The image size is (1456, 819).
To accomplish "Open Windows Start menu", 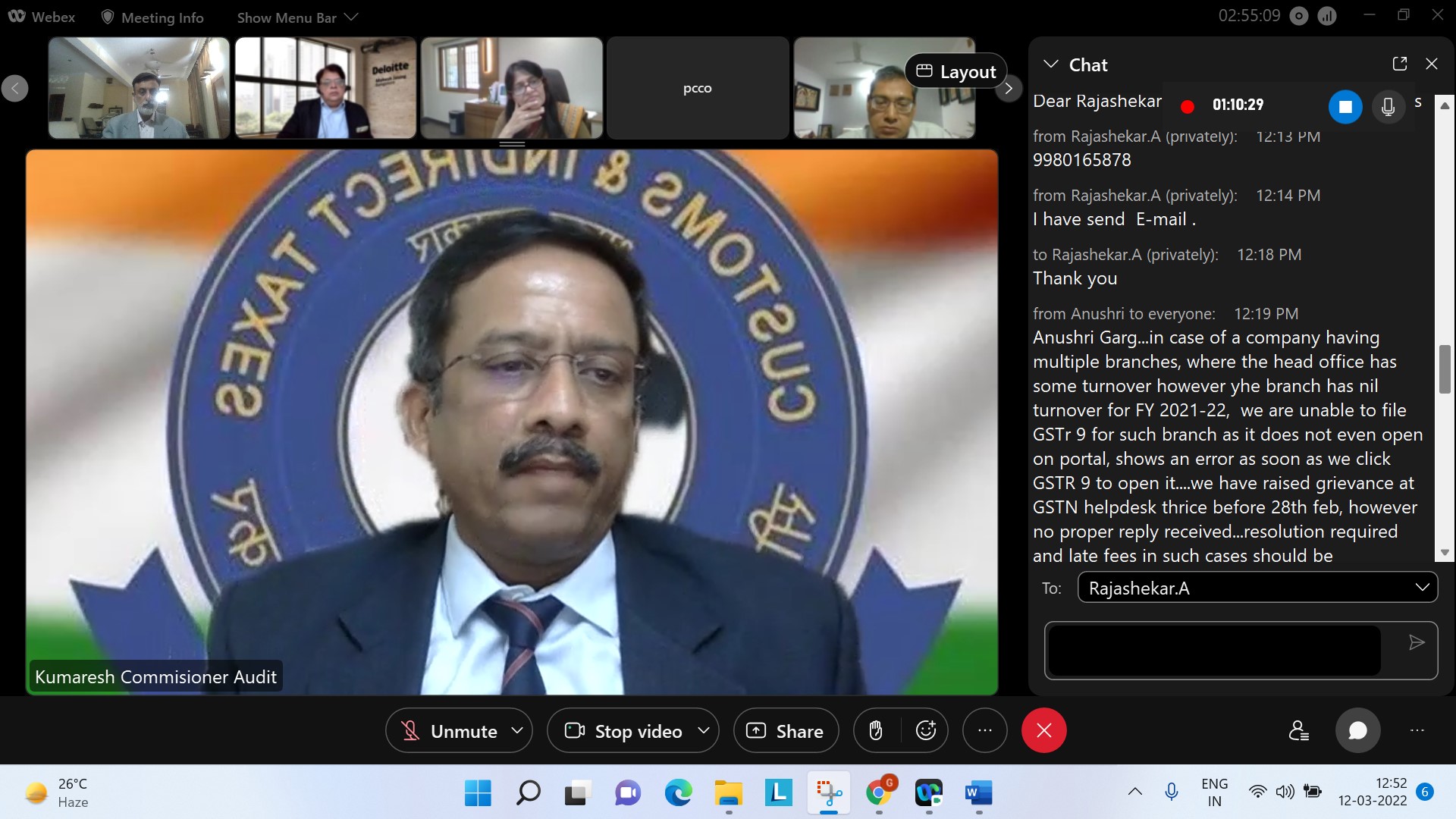I will click(478, 793).
